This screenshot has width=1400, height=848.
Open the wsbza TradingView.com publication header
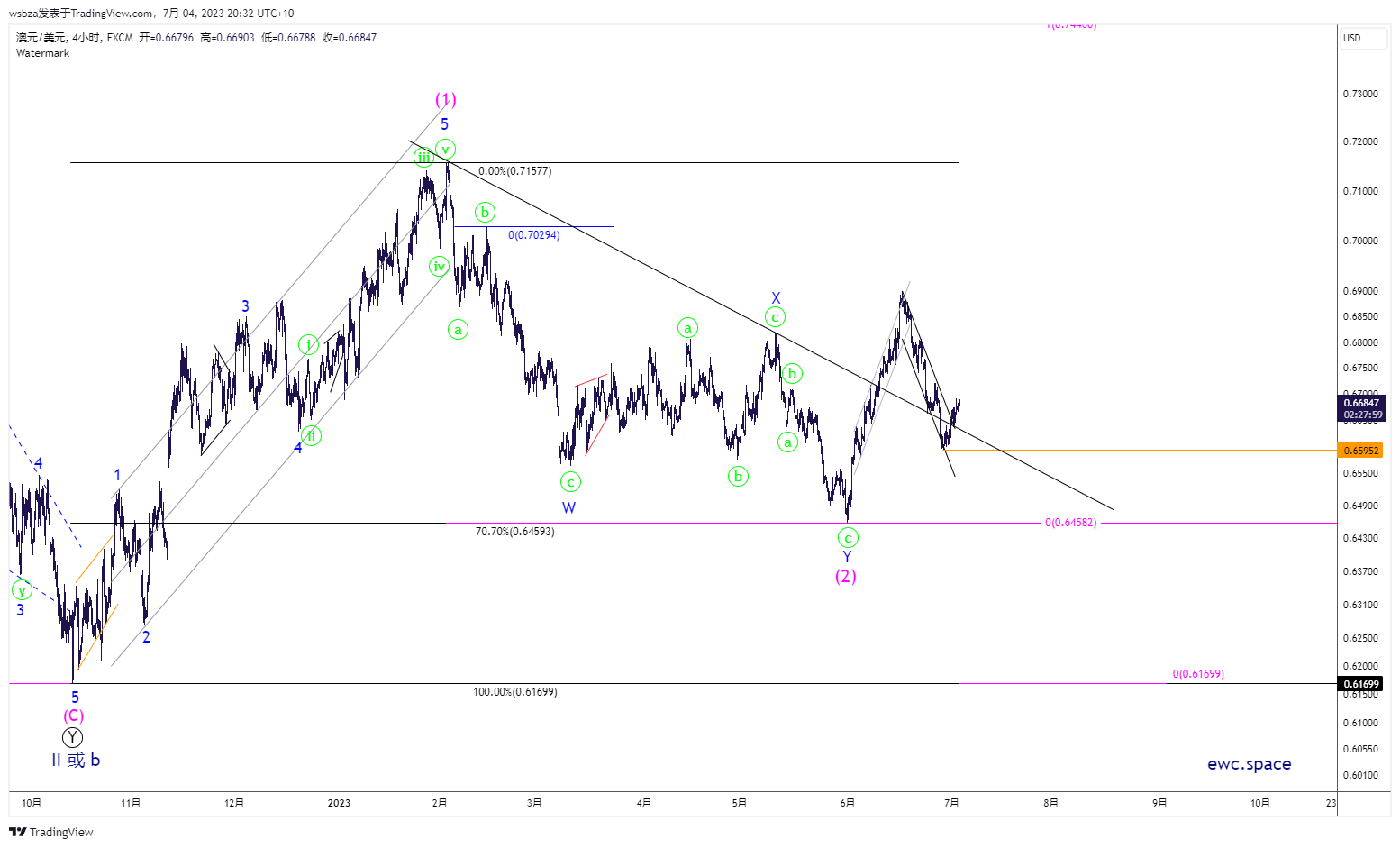151,14
